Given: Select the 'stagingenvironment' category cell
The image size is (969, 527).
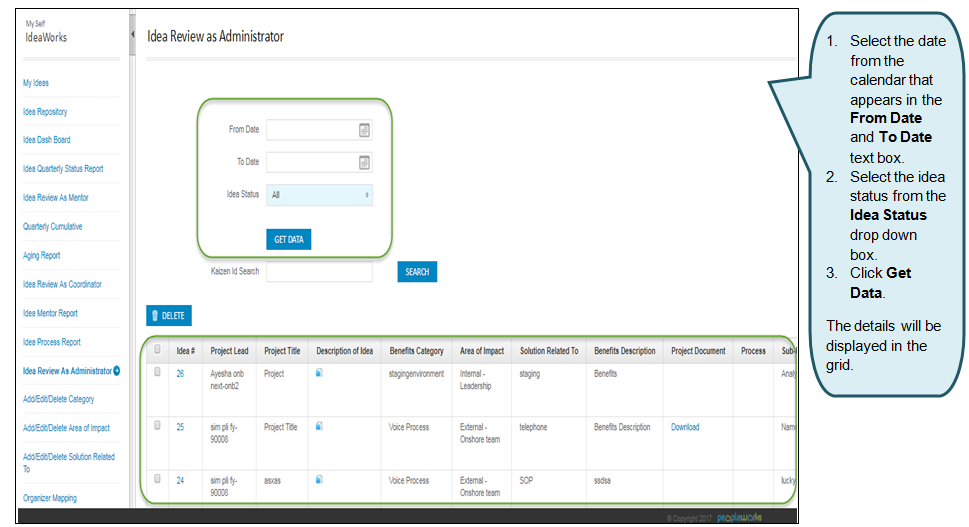Looking at the screenshot, I should pos(417,374).
